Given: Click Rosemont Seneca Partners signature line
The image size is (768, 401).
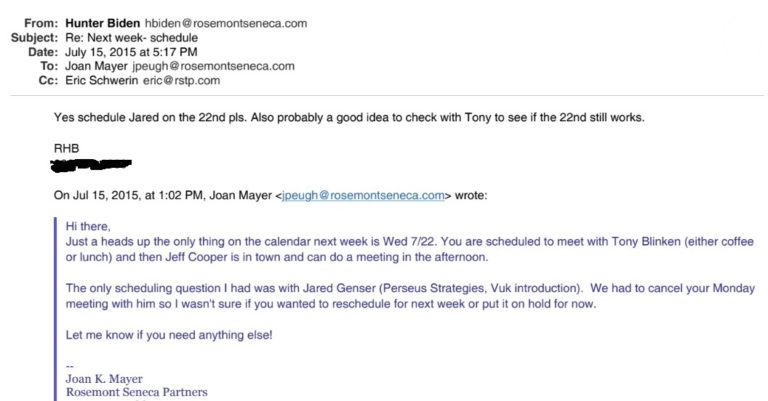Looking at the screenshot, I should pos(137,392).
